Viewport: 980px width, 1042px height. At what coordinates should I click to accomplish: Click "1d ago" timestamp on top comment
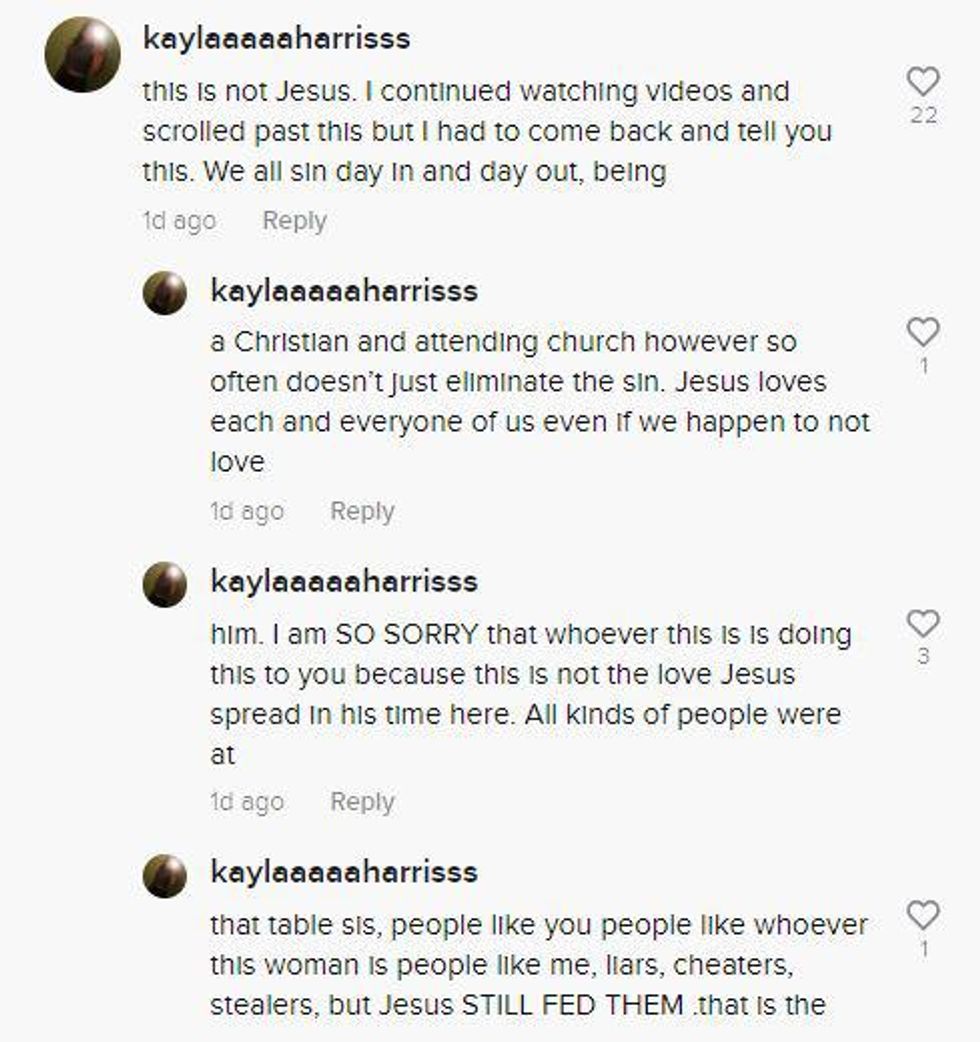point(179,221)
